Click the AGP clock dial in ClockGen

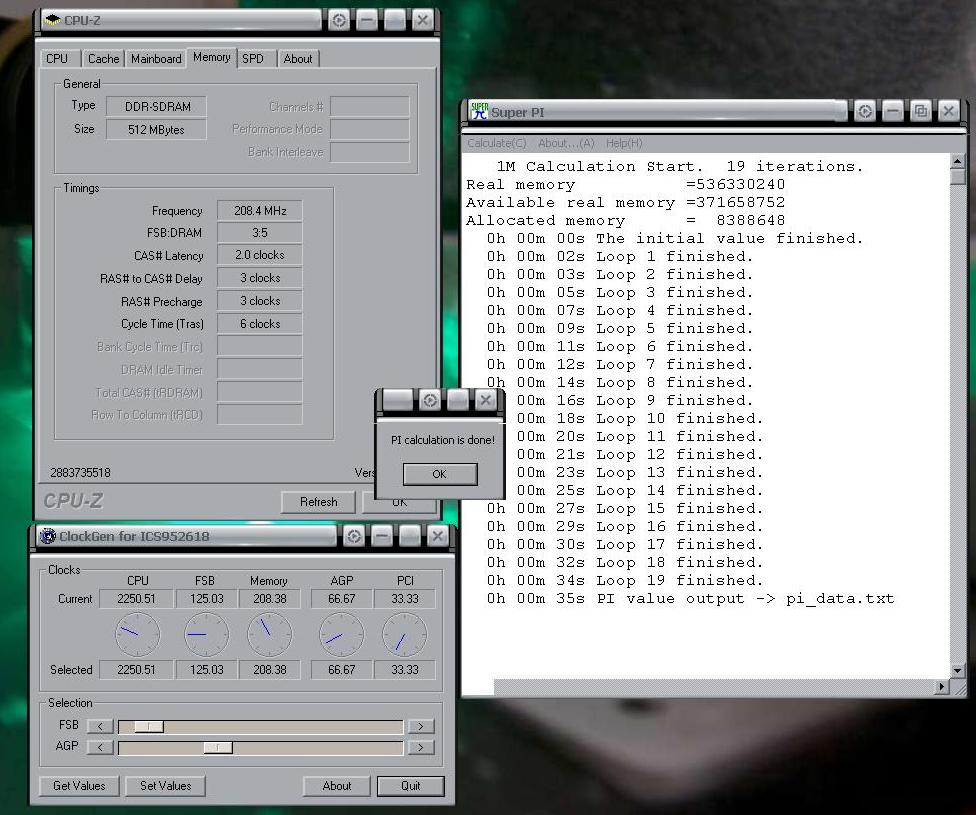pyautogui.click(x=342, y=634)
